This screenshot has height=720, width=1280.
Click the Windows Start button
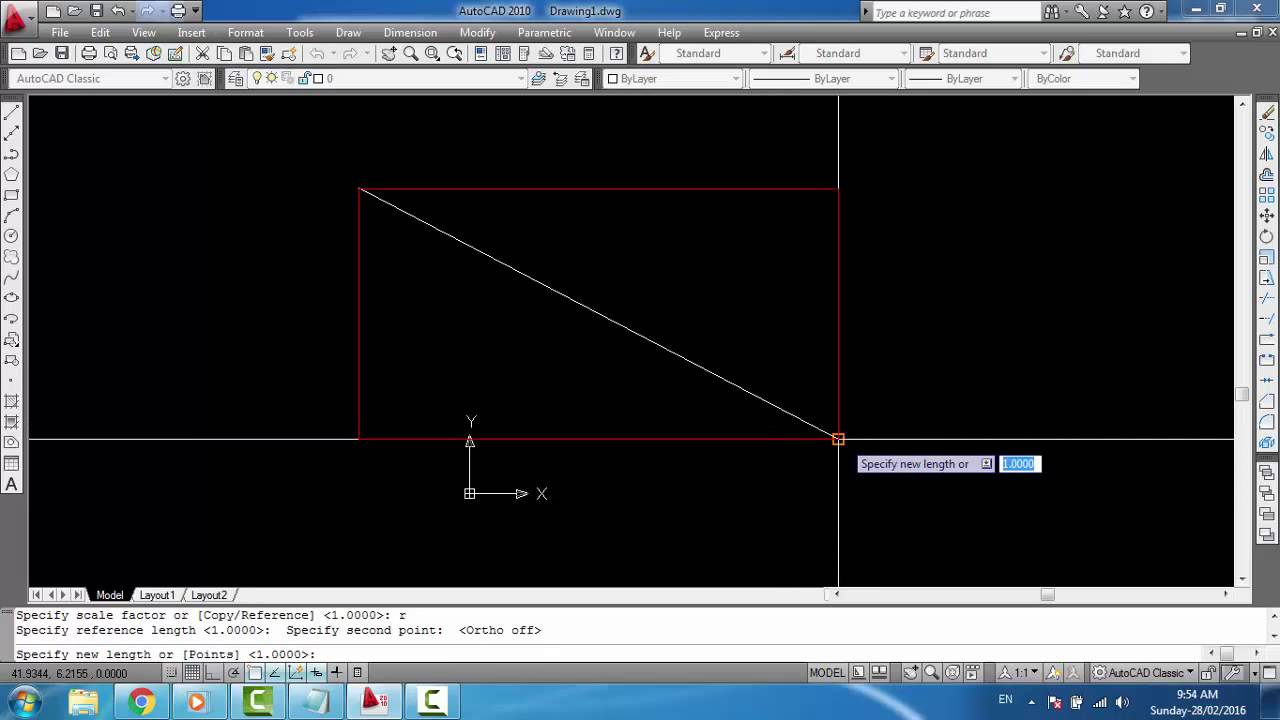pyautogui.click(x=24, y=701)
